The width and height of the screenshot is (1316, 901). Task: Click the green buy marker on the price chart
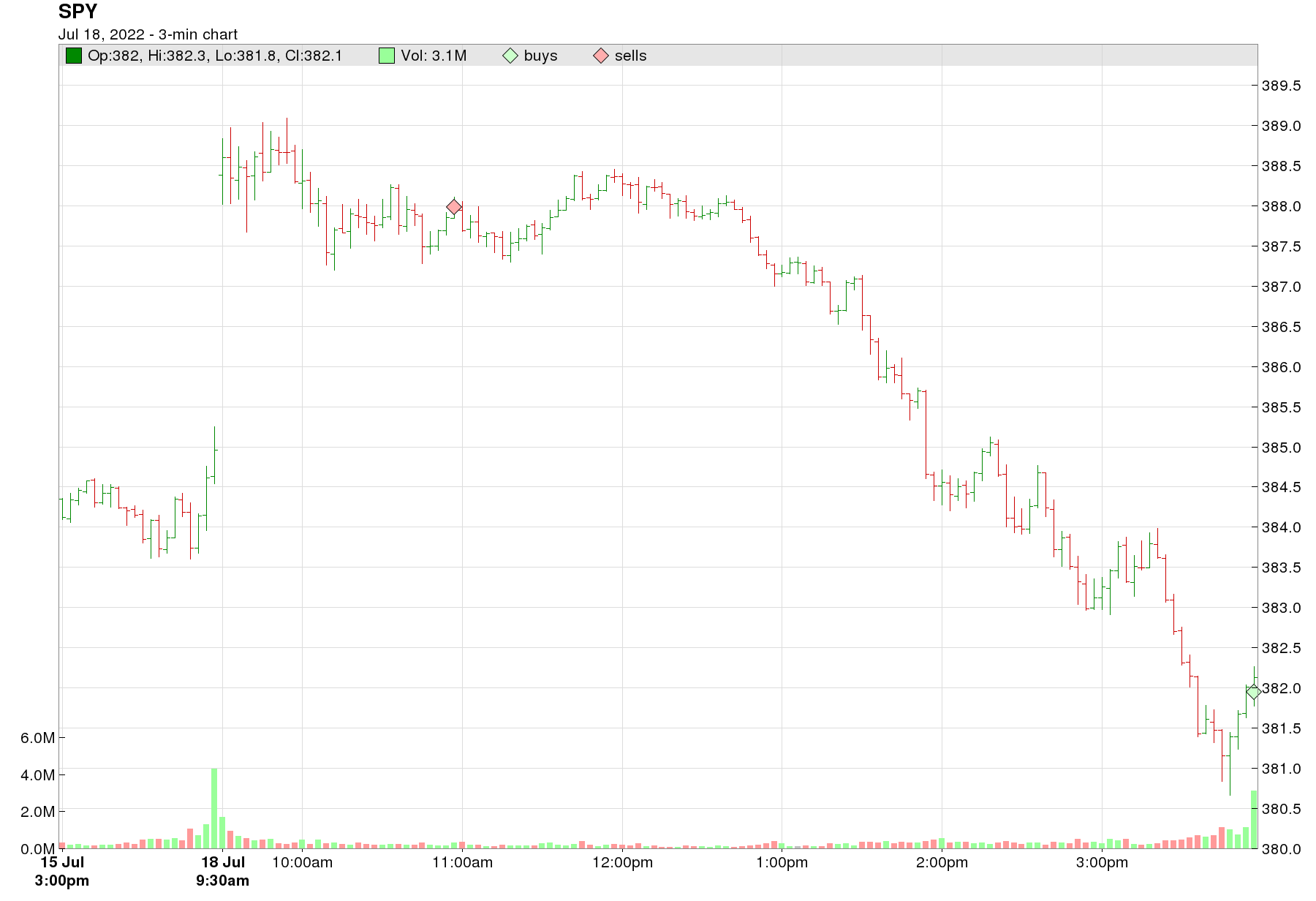[1253, 692]
